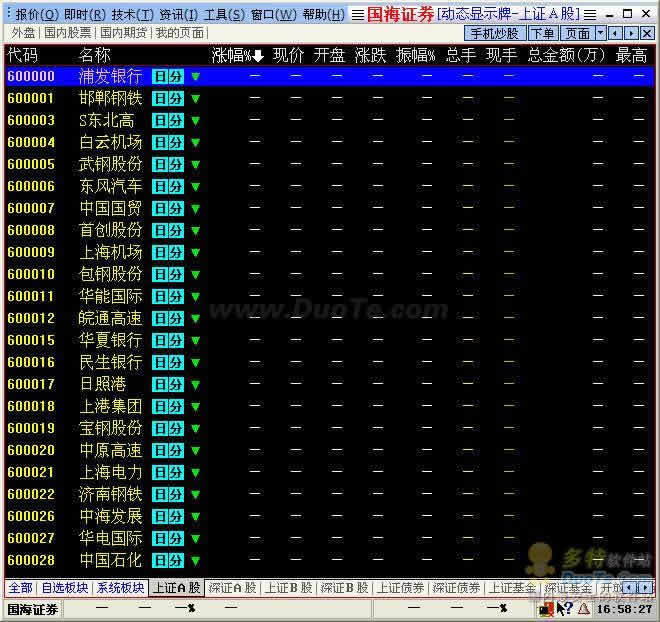This screenshot has width=660, height=622.
Task: Expand green triangle for 中海发展
Action: click(195, 516)
